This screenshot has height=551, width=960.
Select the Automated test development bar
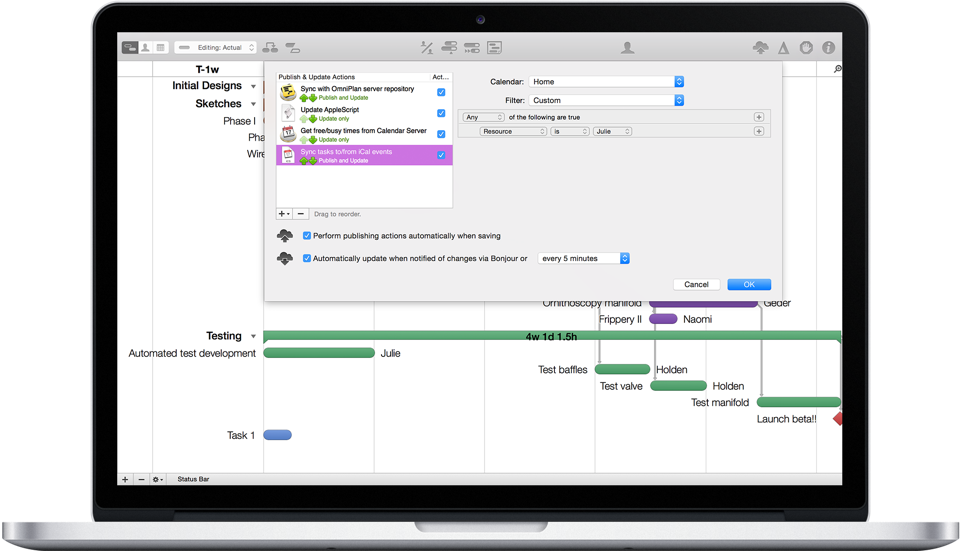coord(319,353)
